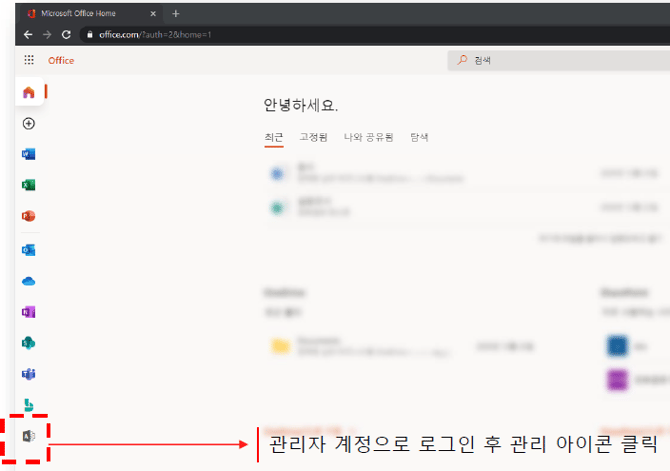Screen dimensions: 670x471
Task: Switch to the 나와 공유됨 tab
Action: coord(368,137)
